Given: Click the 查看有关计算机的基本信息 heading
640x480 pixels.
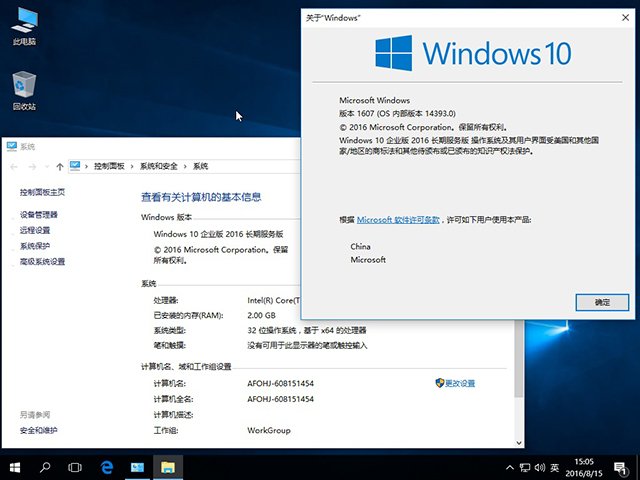Looking at the screenshot, I should tap(201, 197).
